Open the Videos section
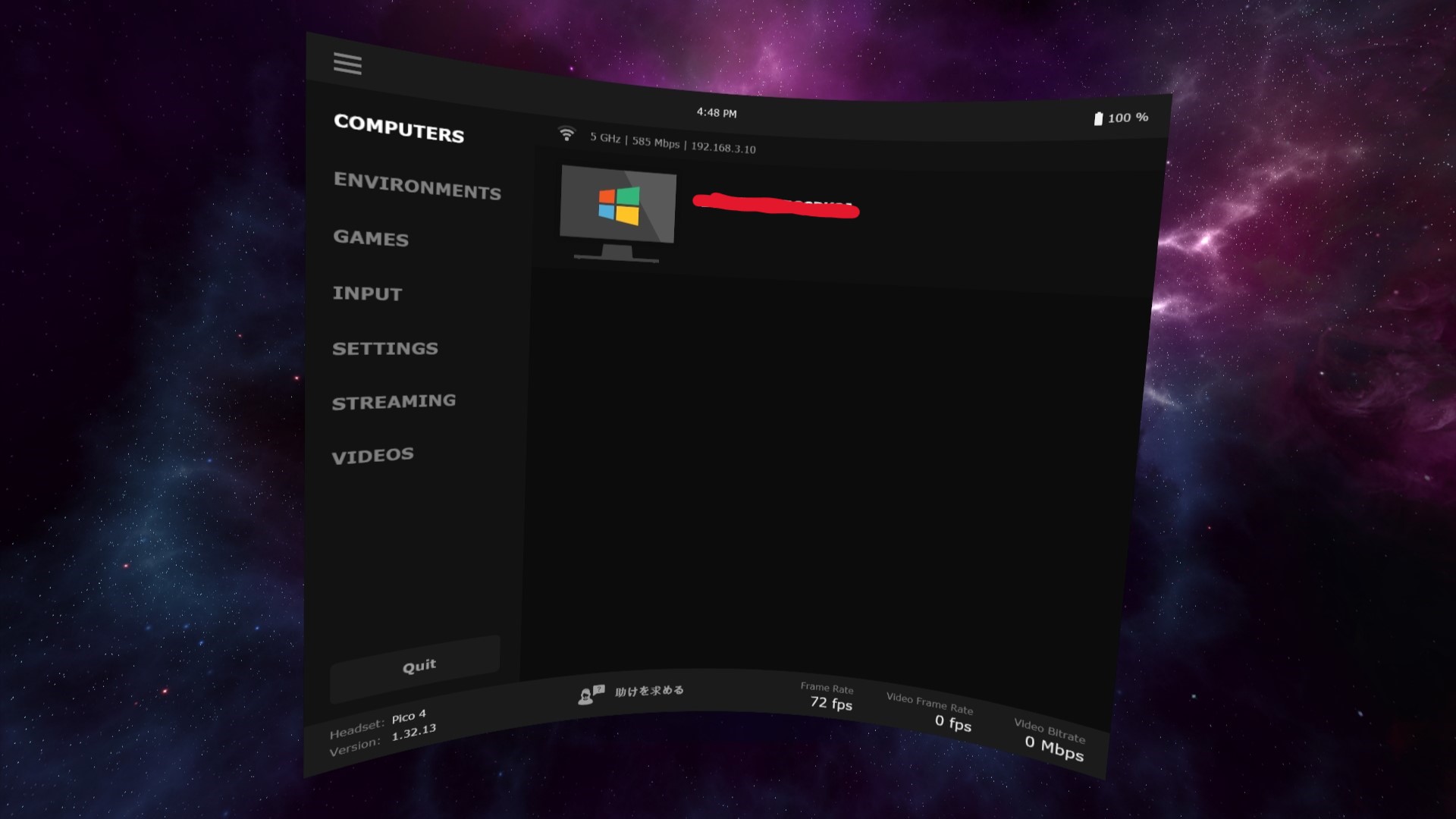 point(372,453)
